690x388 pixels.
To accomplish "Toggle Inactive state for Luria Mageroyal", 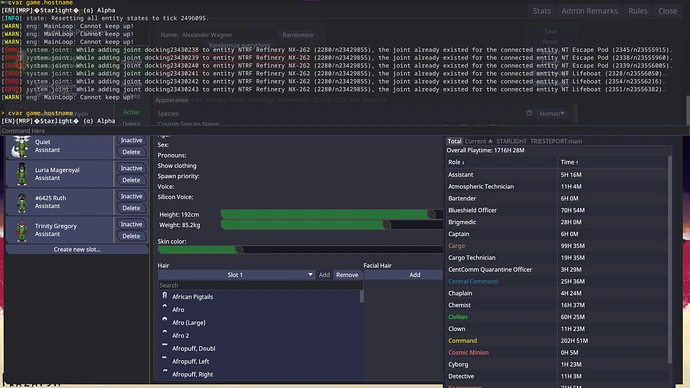I will [131, 168].
